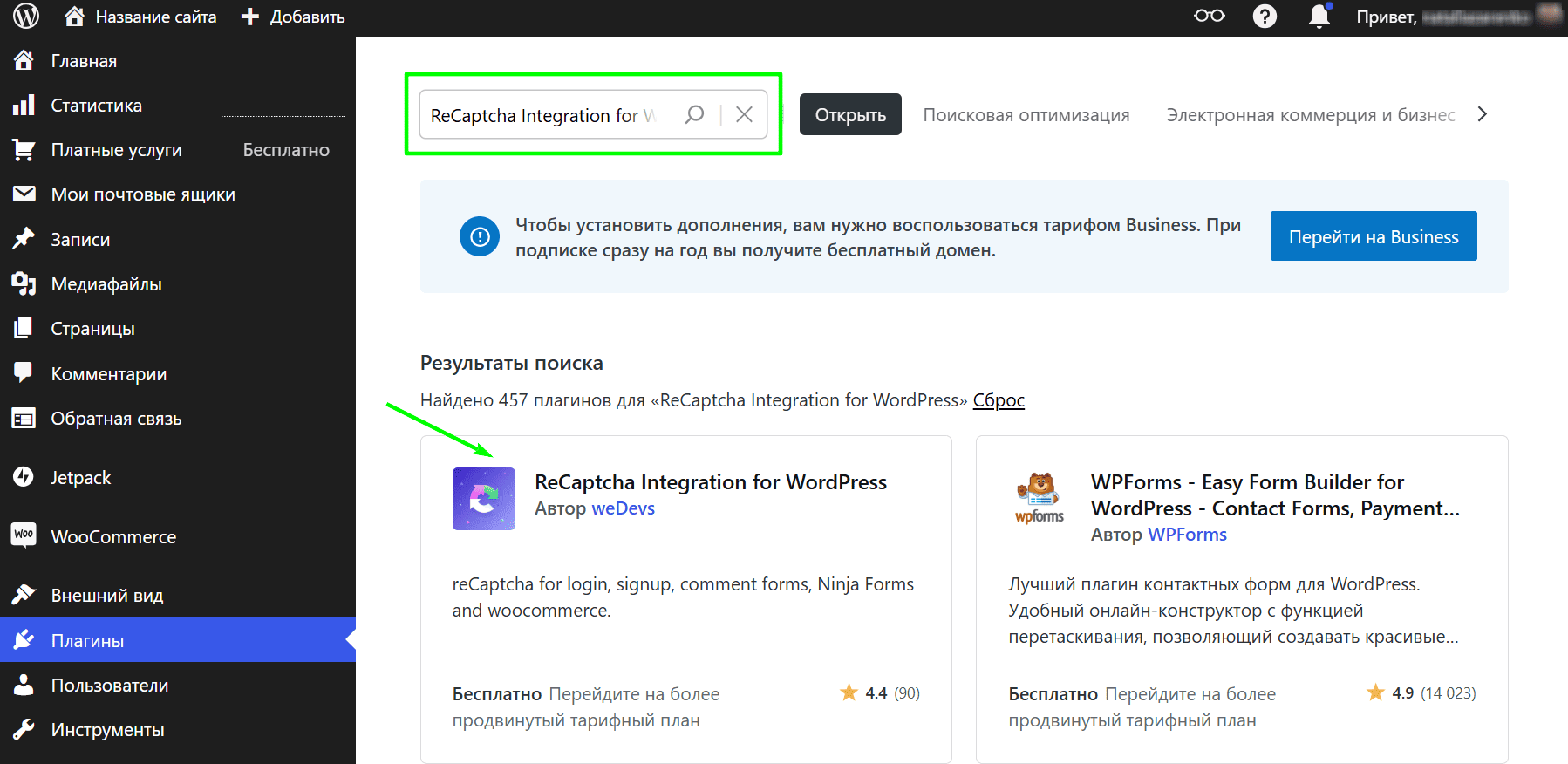Click the 4.9 (14 023) rating text
The image size is (1568, 764).
pos(1421,692)
